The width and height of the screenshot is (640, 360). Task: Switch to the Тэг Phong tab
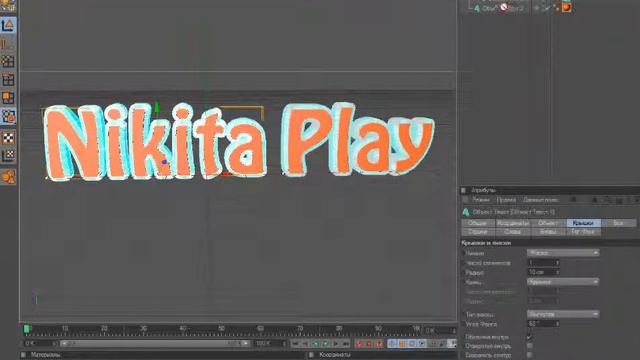583,232
